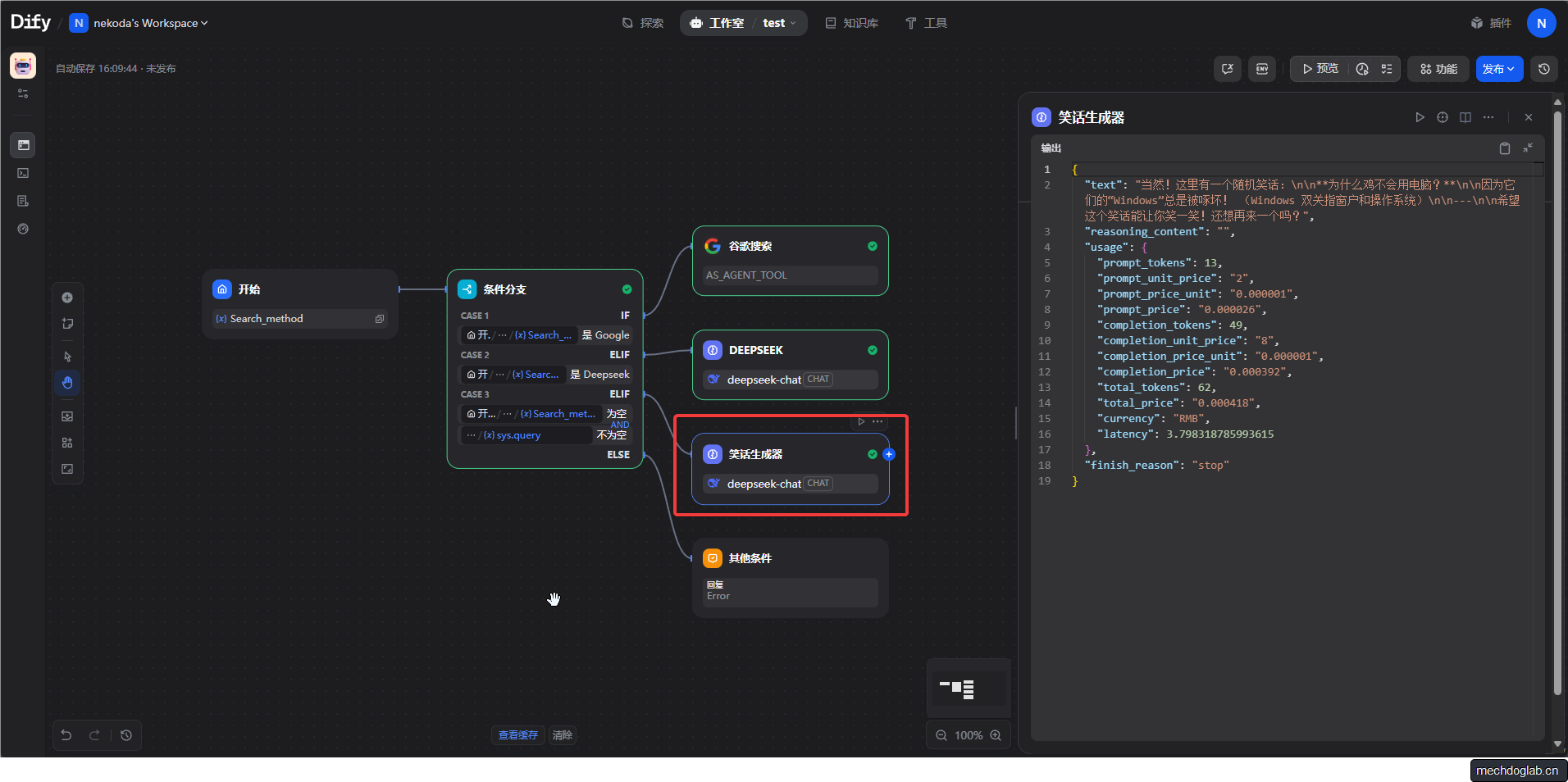
Task: Add a note to the canvas
Action: tap(67, 324)
